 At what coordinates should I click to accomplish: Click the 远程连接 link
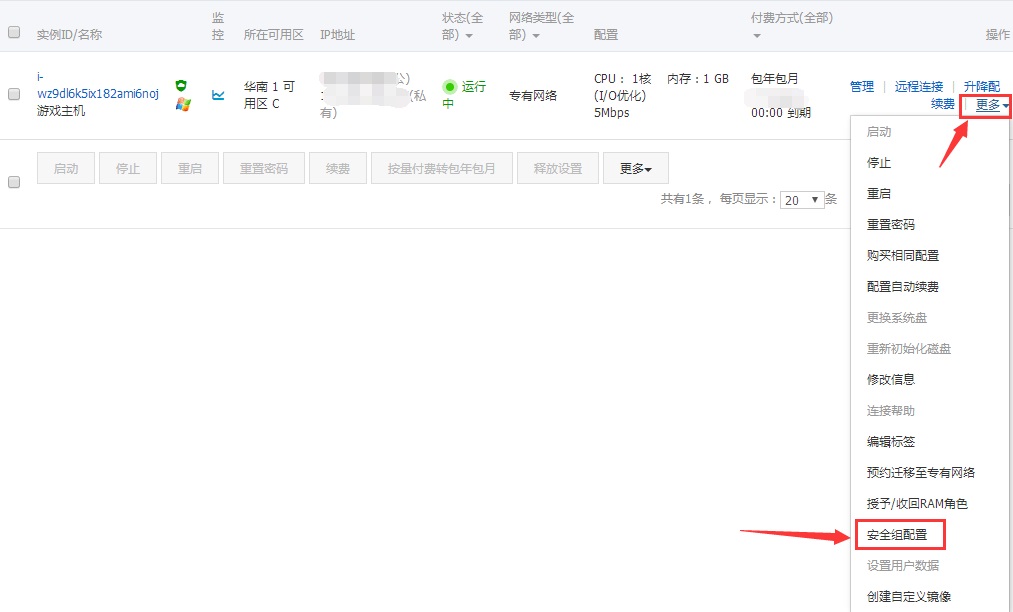[x=919, y=87]
